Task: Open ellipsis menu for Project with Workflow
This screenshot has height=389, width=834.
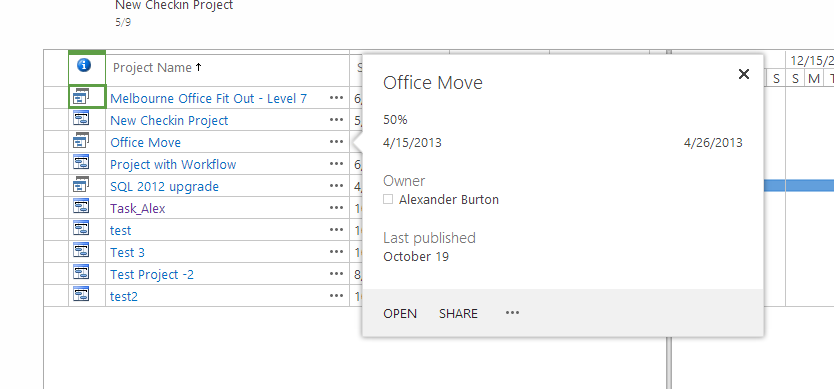Action: coord(336,164)
